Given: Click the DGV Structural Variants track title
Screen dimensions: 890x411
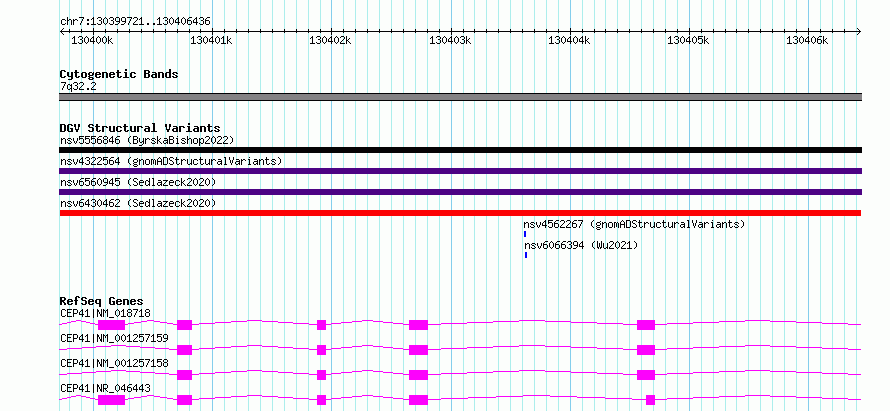Looking at the screenshot, I should pos(140,128).
